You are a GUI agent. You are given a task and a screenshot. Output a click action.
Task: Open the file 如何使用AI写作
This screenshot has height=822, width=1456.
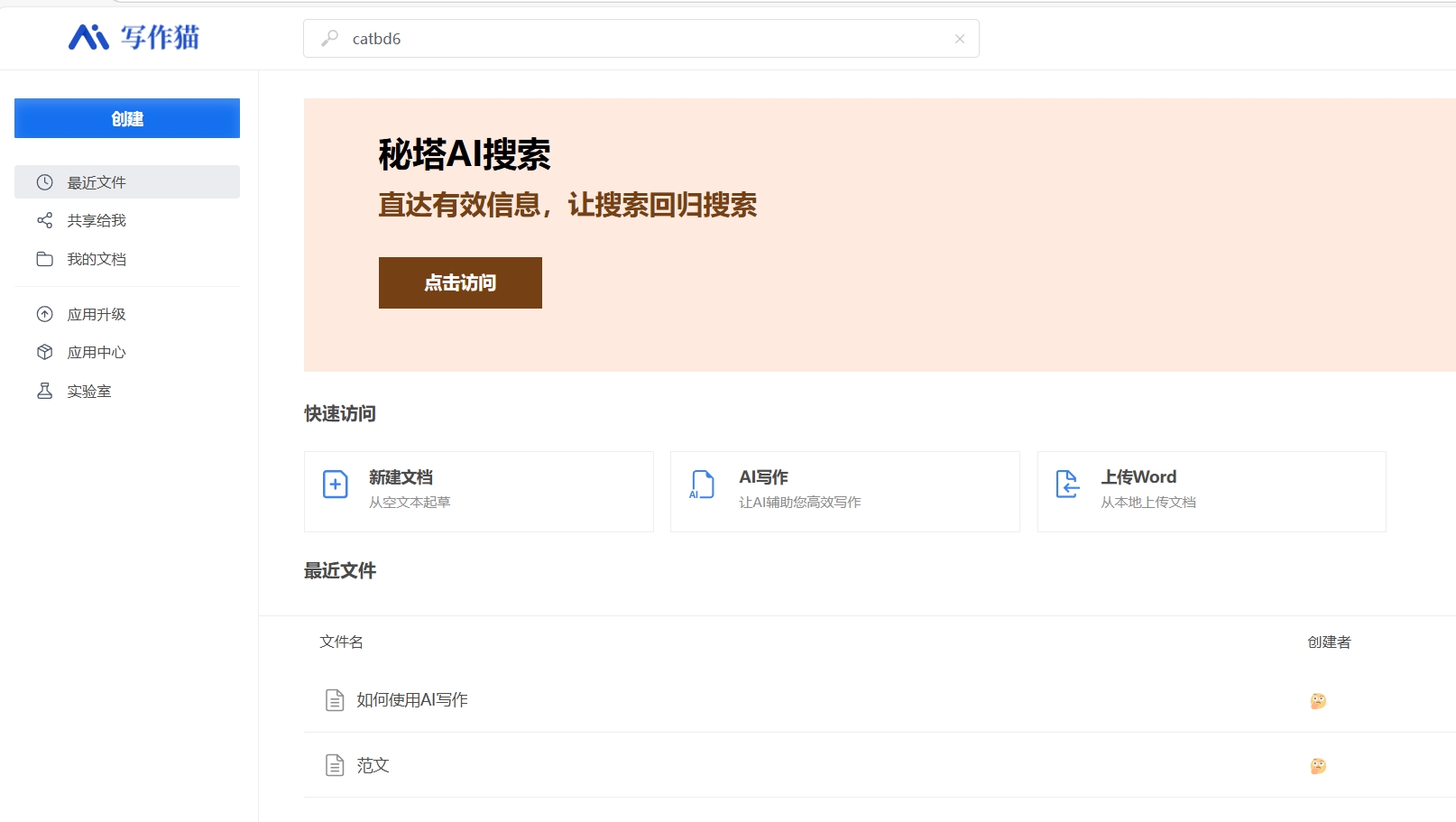click(x=412, y=699)
